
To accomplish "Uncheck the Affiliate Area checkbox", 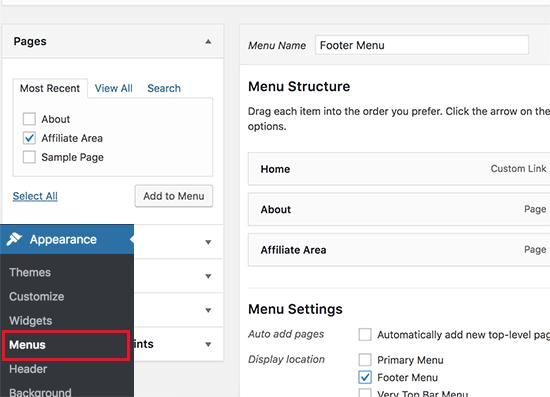I will (x=29, y=138).
